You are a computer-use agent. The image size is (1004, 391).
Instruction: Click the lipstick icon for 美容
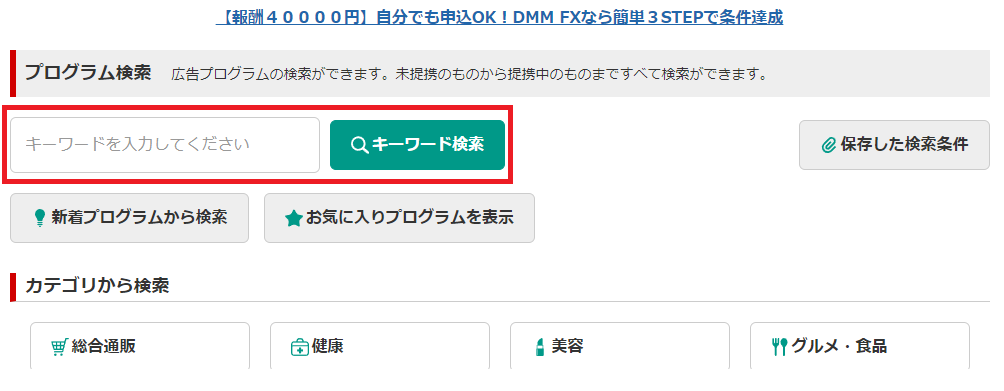click(539, 347)
